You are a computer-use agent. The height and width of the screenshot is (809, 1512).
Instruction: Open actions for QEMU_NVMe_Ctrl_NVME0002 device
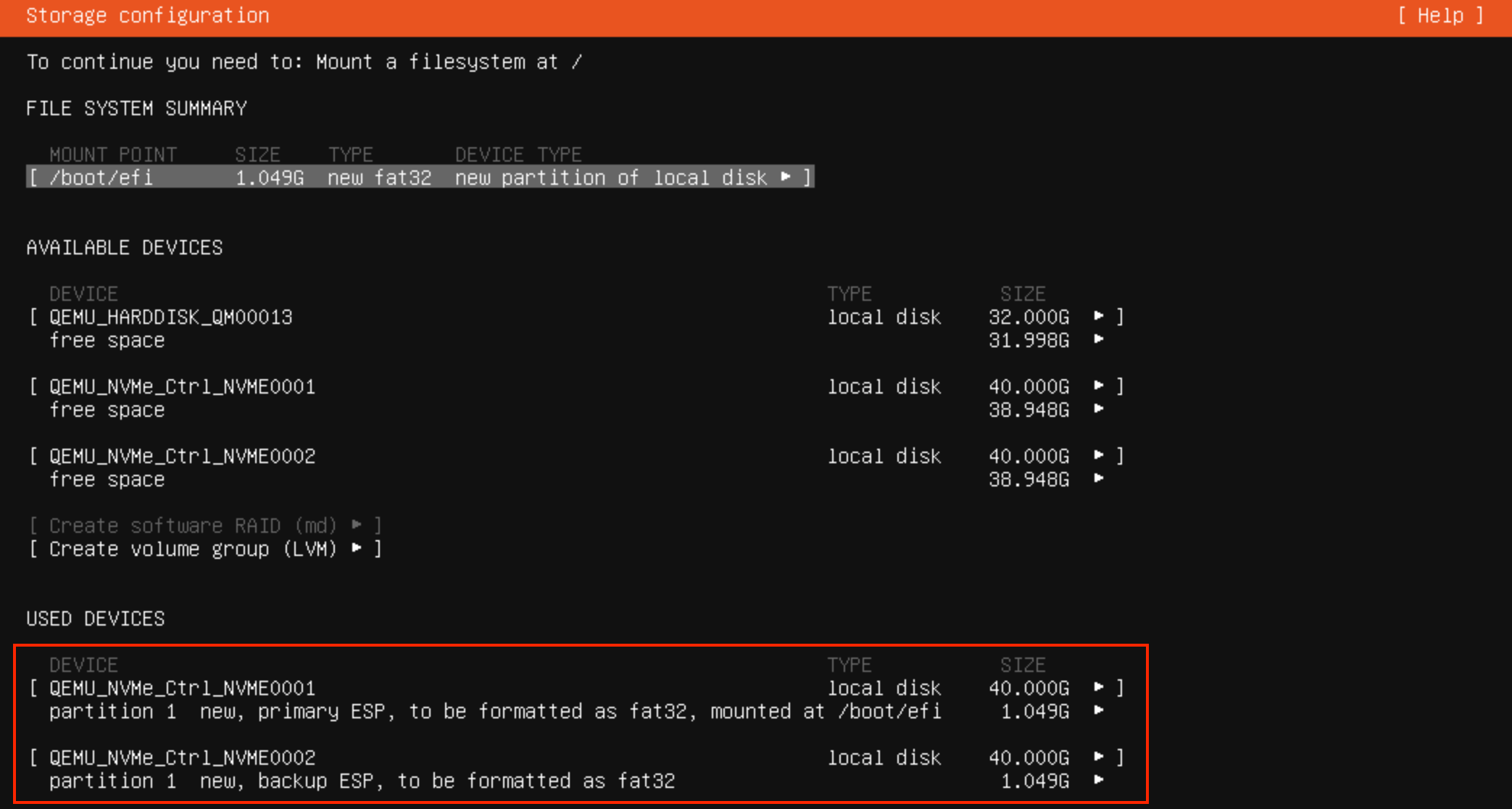(x=1099, y=456)
